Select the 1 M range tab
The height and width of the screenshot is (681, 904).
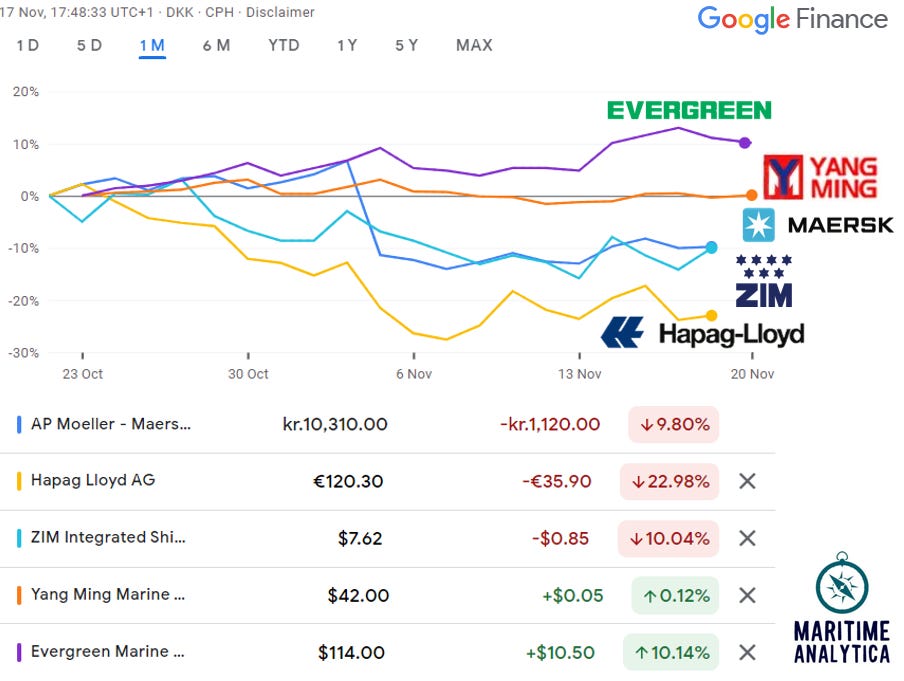[x=152, y=46]
